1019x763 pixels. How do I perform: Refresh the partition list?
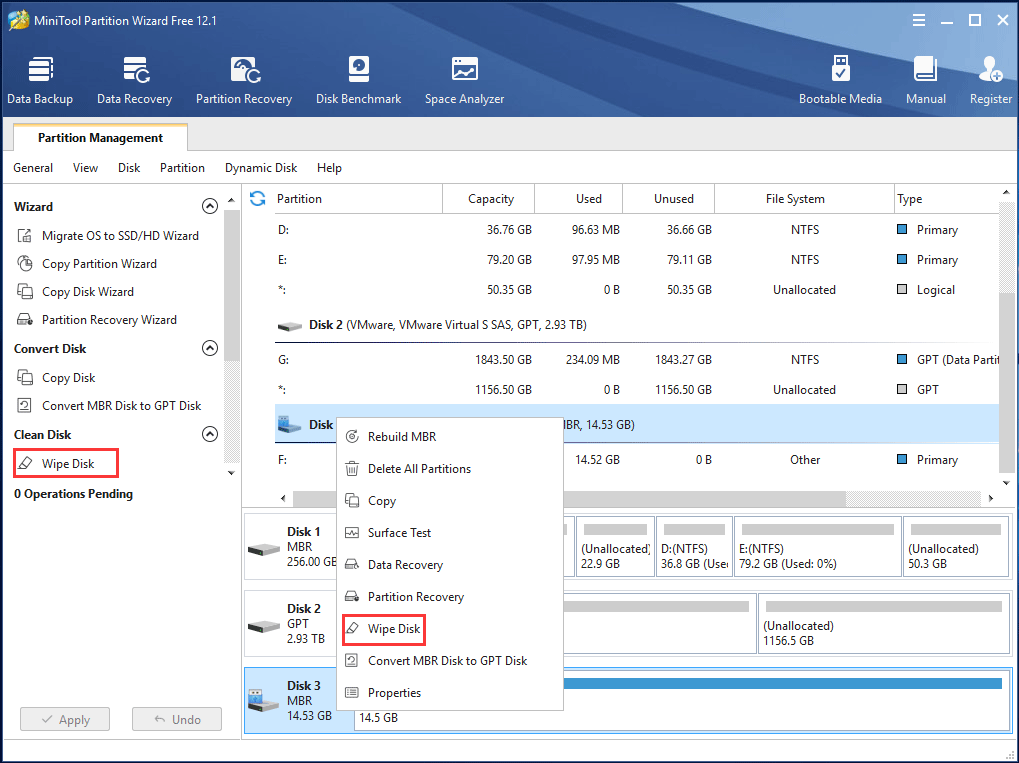pyautogui.click(x=258, y=198)
